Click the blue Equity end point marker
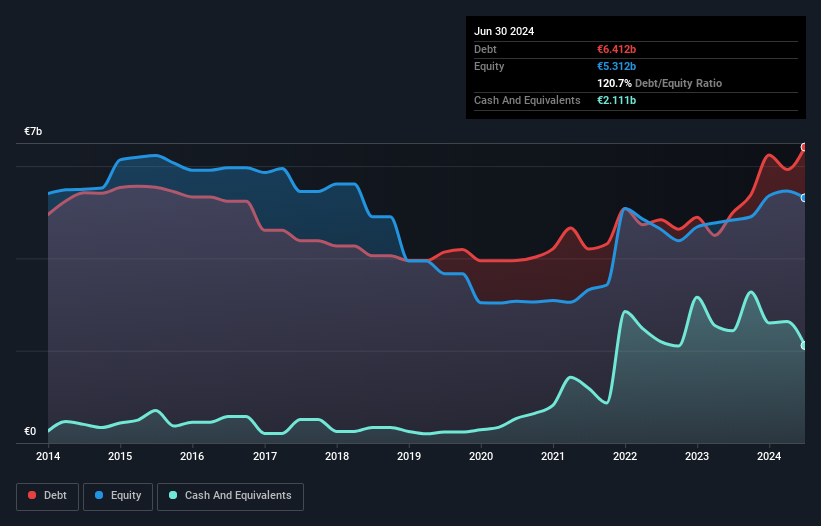The height and width of the screenshot is (526, 821). pos(804,198)
